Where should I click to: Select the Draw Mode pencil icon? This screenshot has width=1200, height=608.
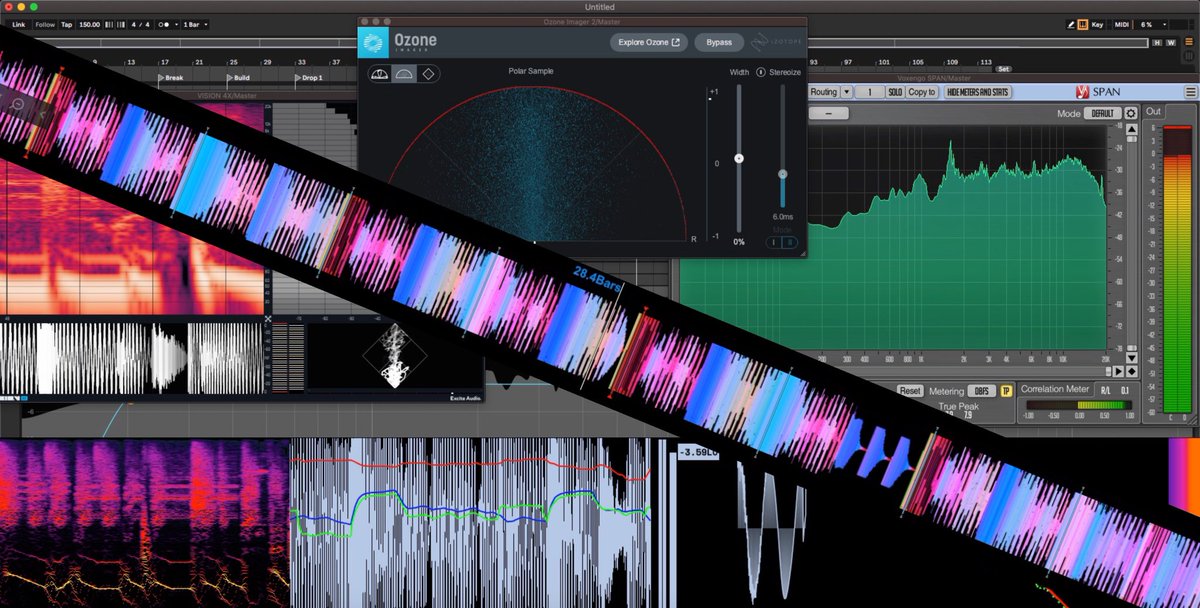(x=1070, y=23)
